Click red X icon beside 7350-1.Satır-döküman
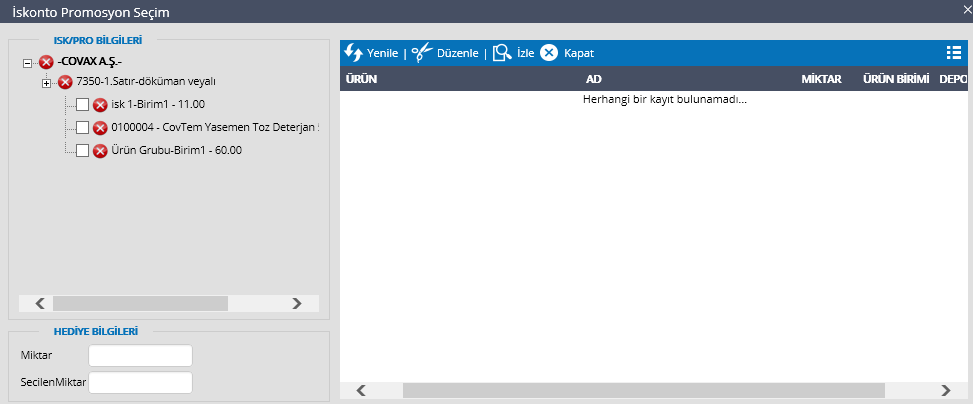The width and height of the screenshot is (973, 404). click(x=65, y=82)
